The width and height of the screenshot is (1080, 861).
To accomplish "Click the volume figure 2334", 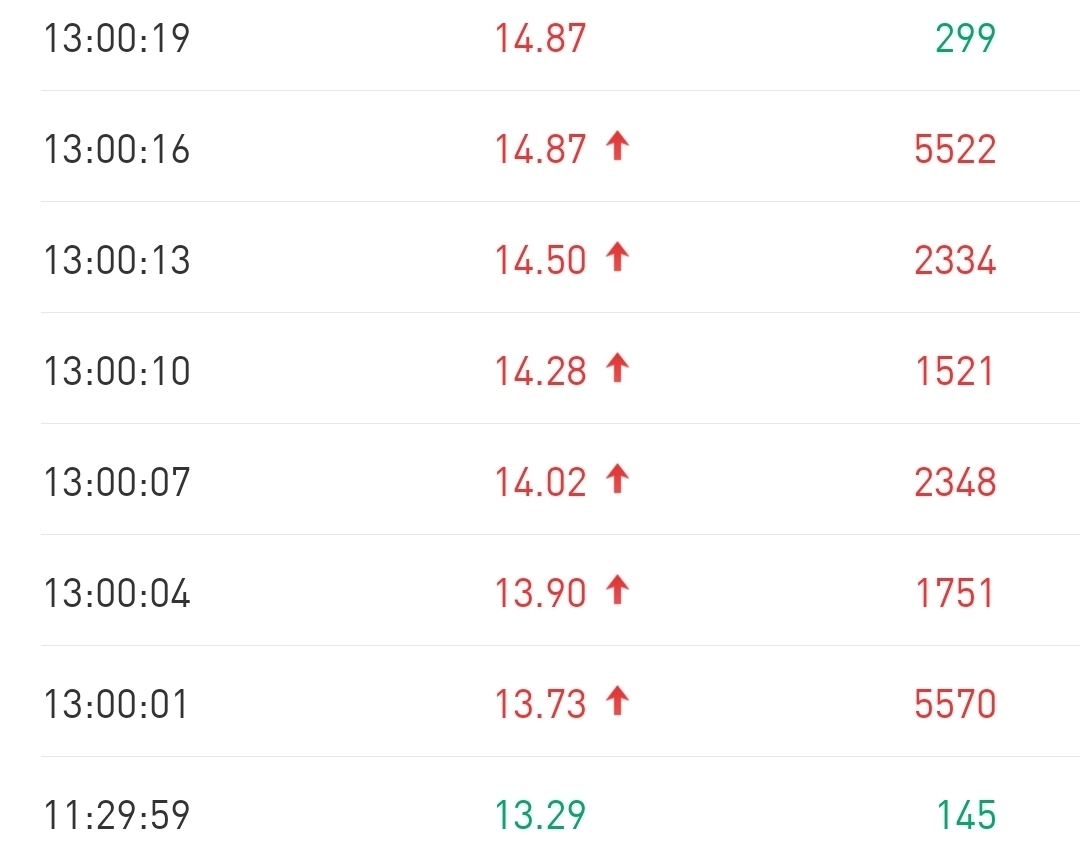I will coord(955,261).
